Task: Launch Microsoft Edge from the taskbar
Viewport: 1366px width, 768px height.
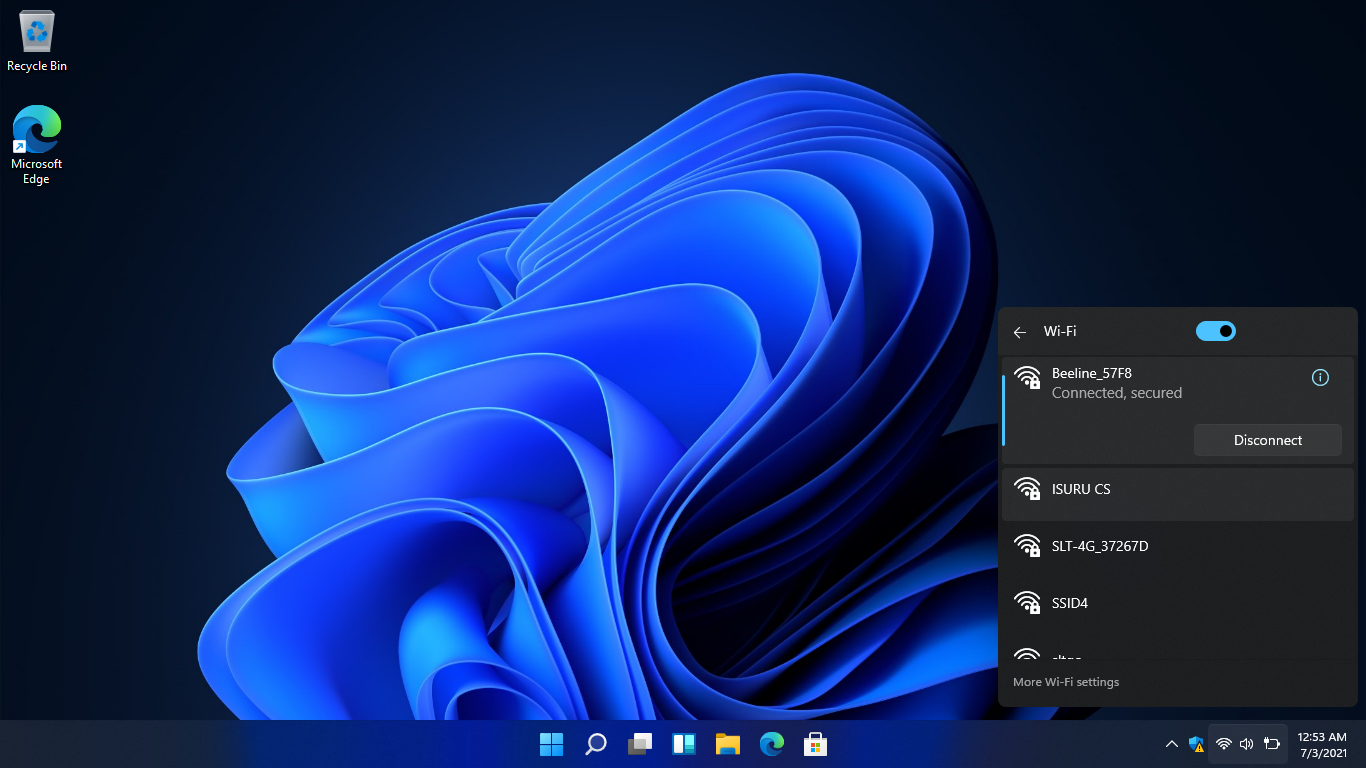Action: click(772, 744)
